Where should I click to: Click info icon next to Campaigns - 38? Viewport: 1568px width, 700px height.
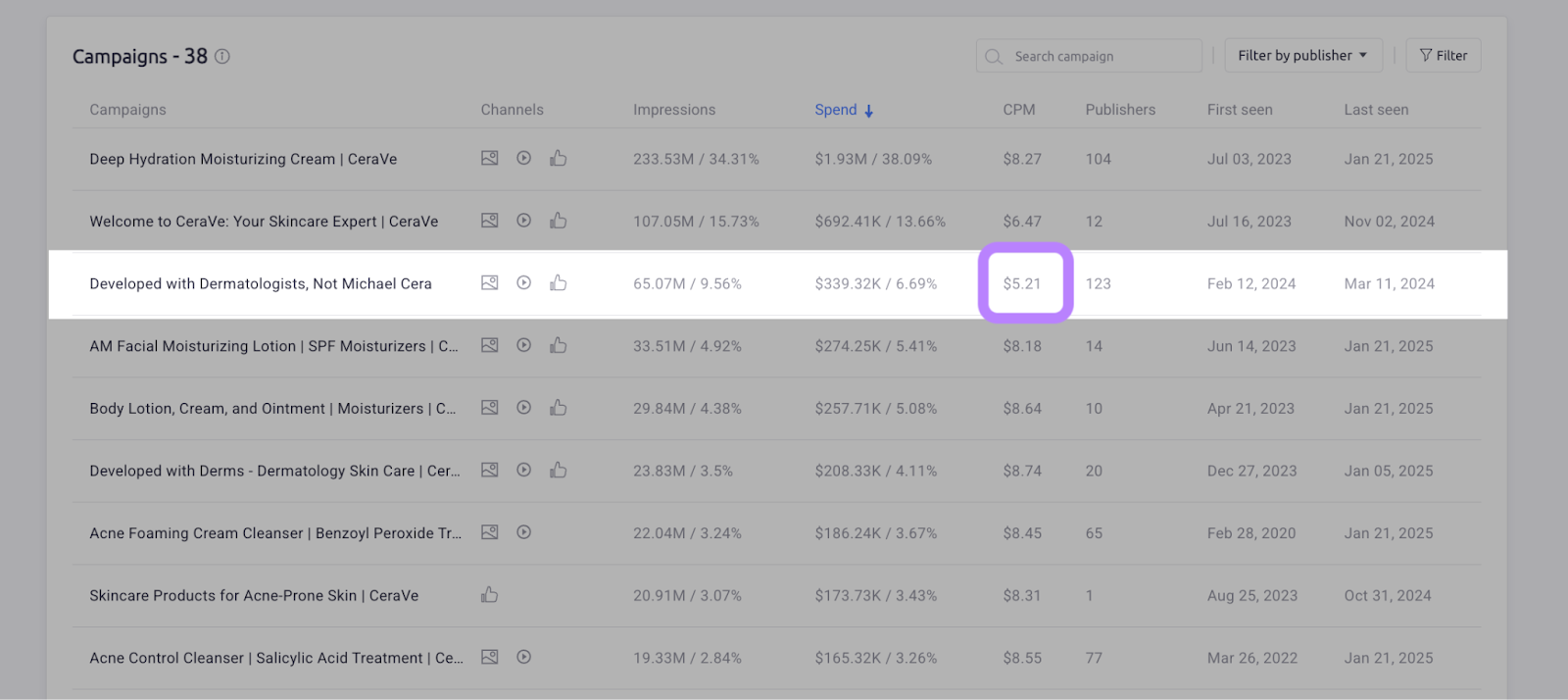tap(222, 57)
